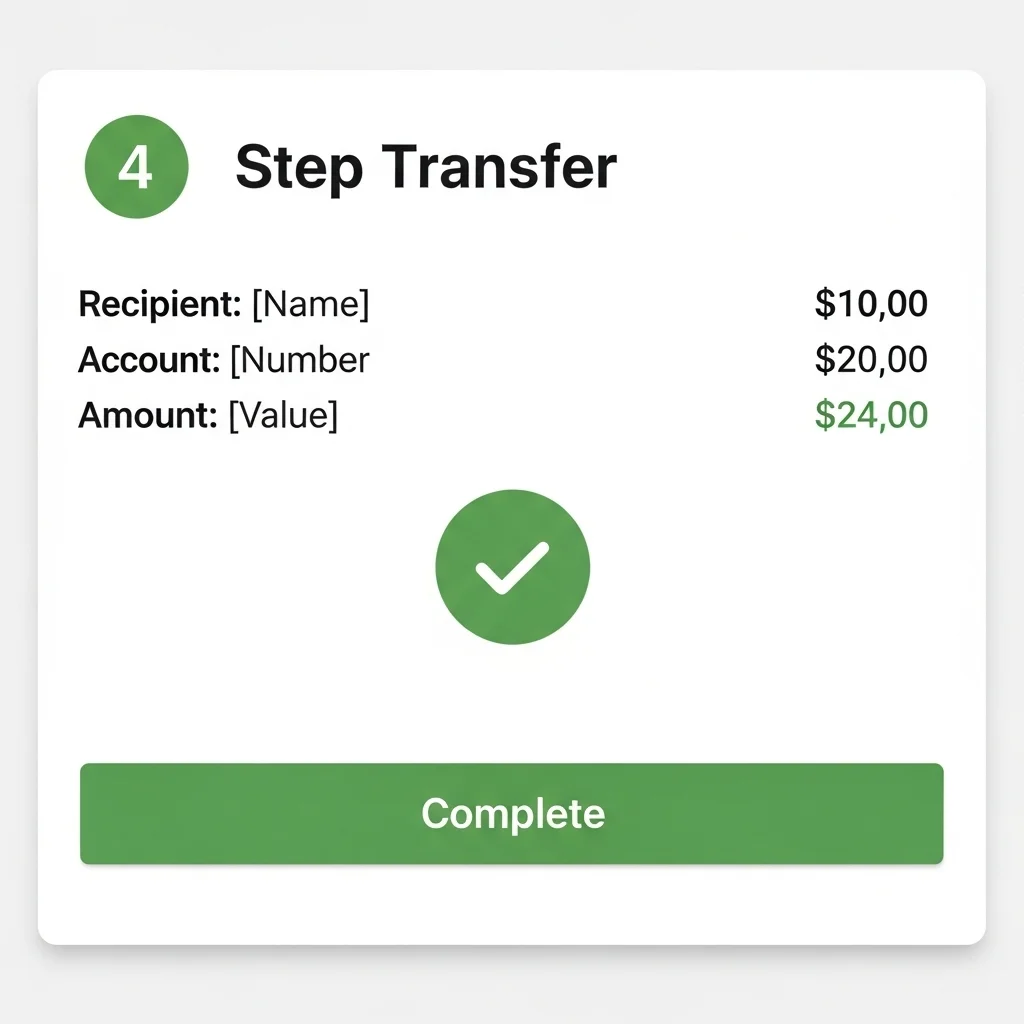Click empty space between checkmark and Complete button

tap(512, 705)
